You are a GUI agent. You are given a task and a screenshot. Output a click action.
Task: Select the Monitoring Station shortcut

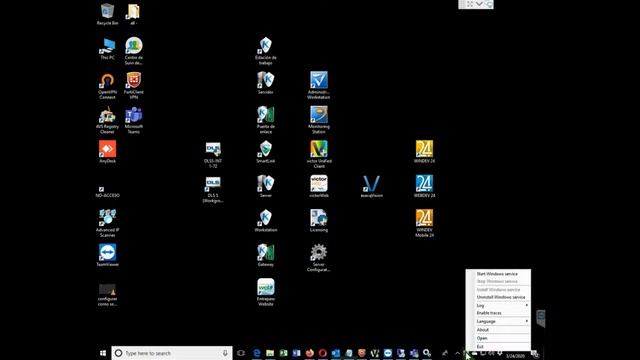click(319, 120)
